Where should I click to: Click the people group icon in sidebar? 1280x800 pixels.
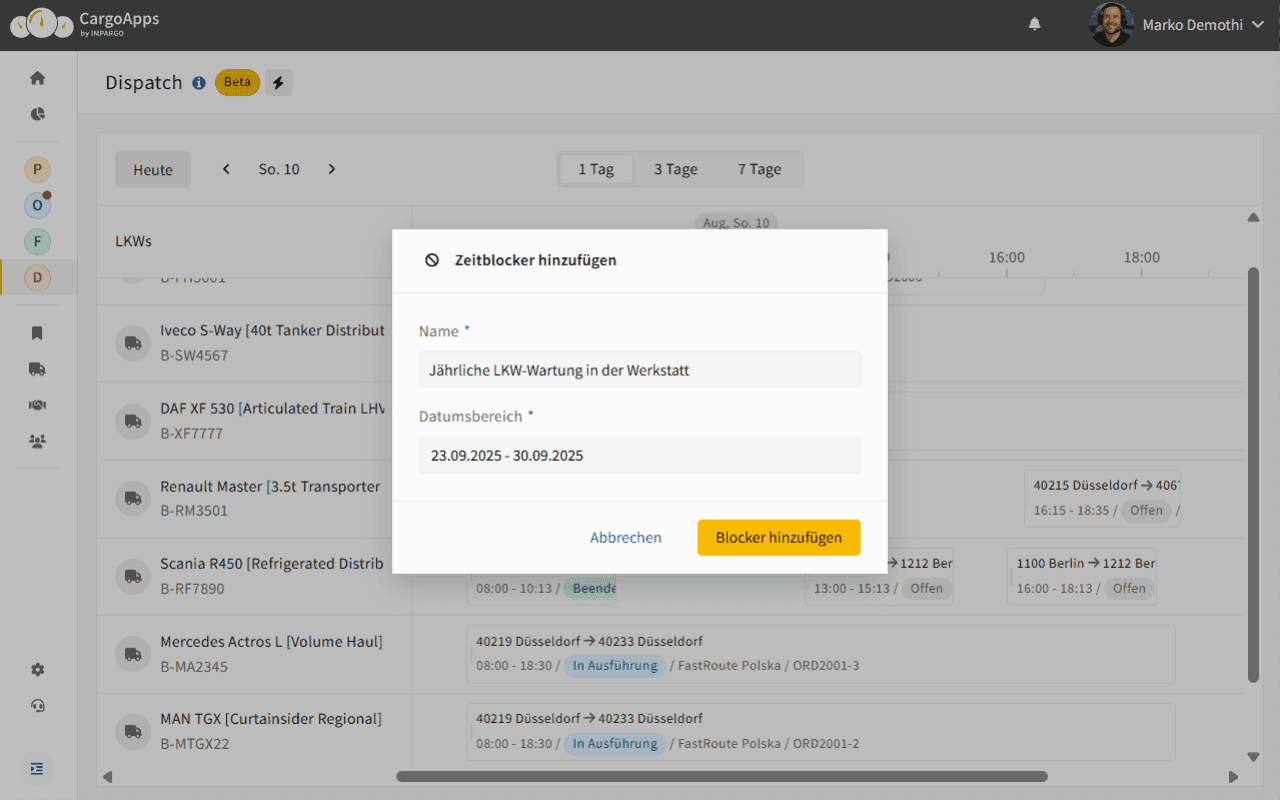click(38, 441)
